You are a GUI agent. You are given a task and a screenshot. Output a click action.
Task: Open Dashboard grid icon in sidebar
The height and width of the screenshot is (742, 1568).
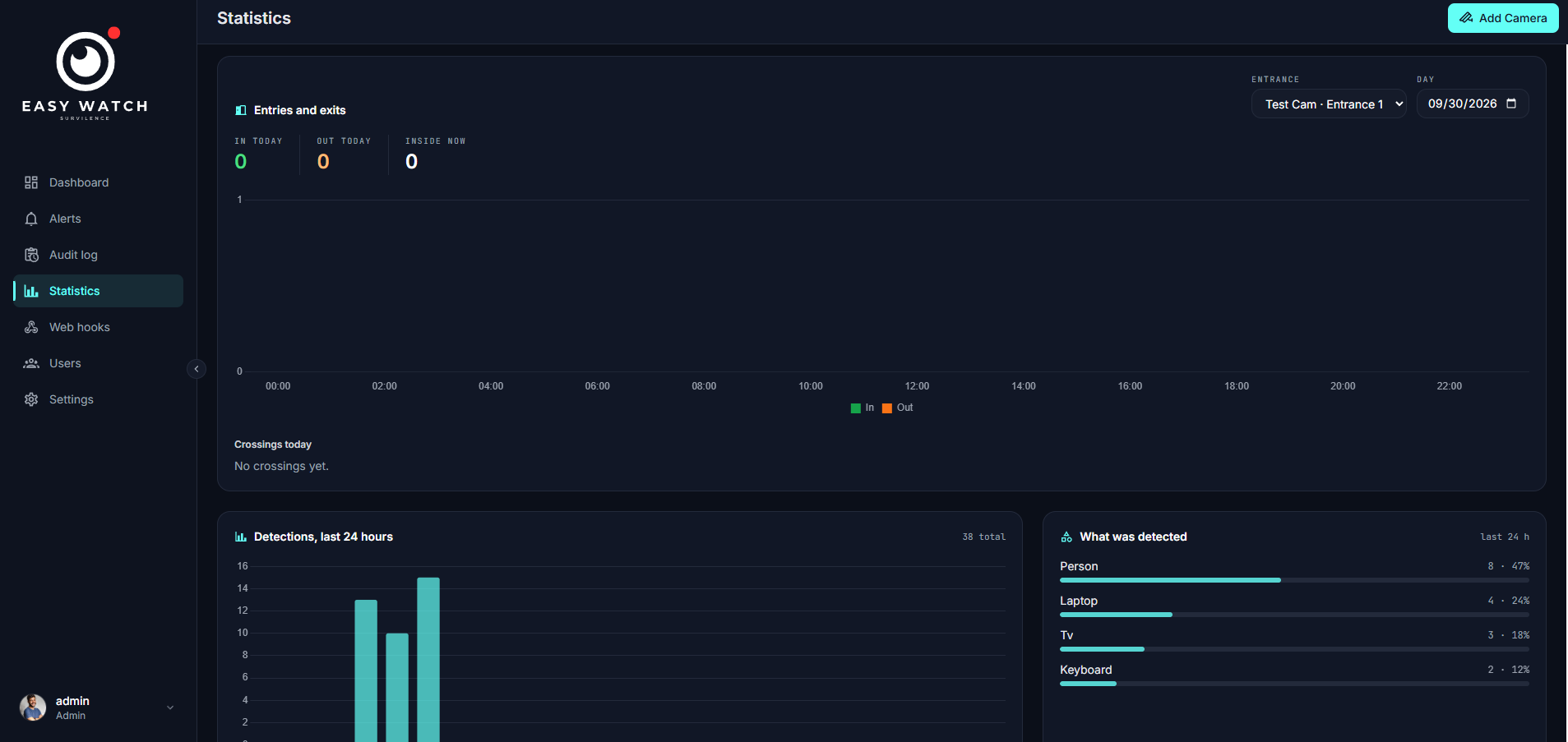coord(31,182)
